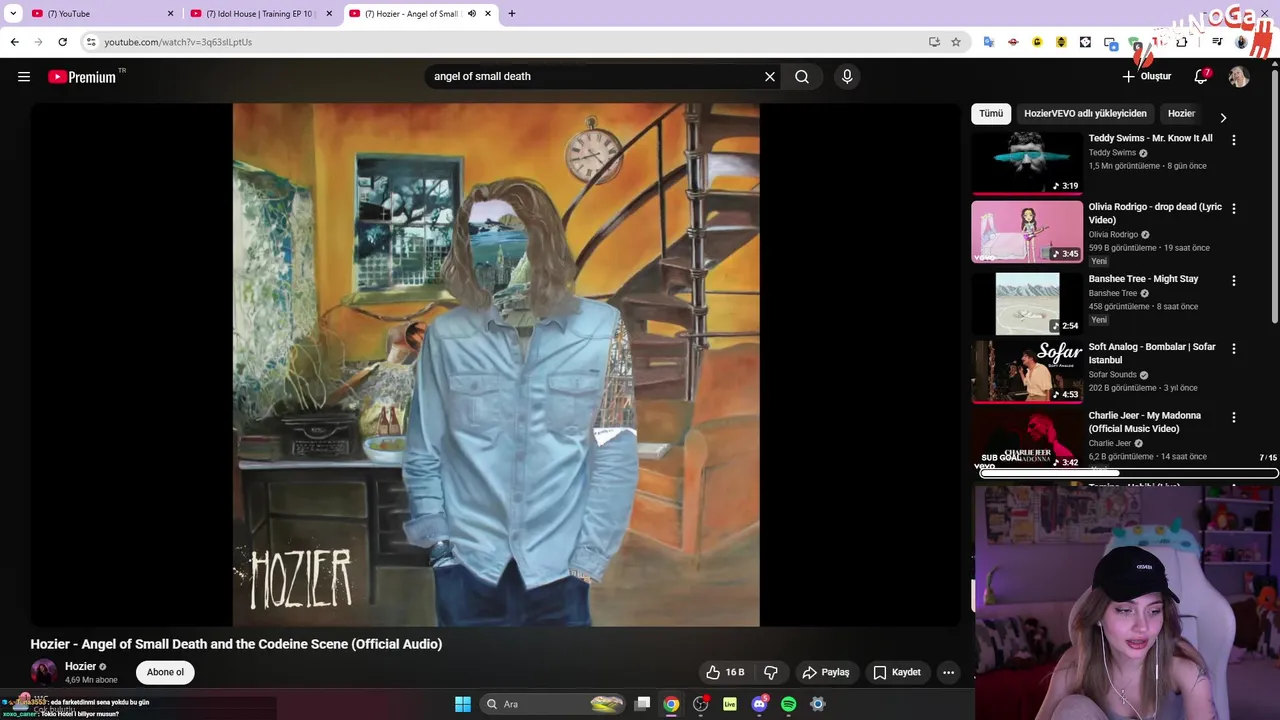Save video using Kaydet button
Image resolution: width=1280 pixels, height=720 pixels.
click(x=897, y=672)
